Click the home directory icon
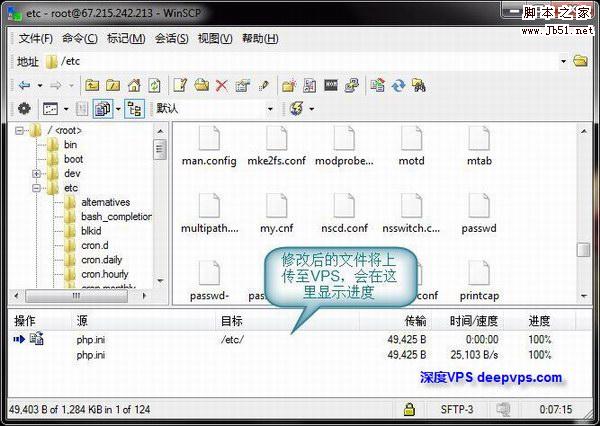The width and height of the screenshot is (600, 426). [133, 85]
